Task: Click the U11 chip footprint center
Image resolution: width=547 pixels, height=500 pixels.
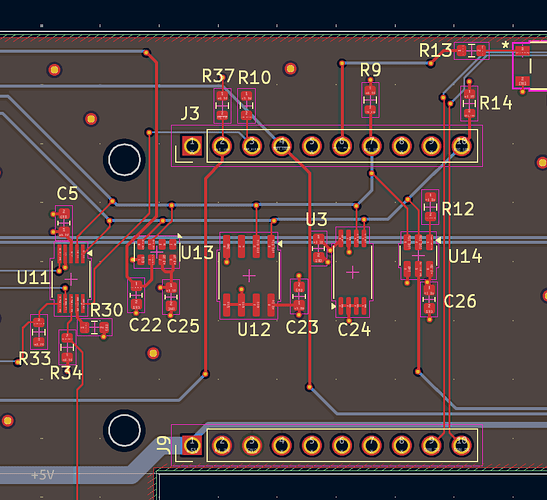Action: [72, 279]
